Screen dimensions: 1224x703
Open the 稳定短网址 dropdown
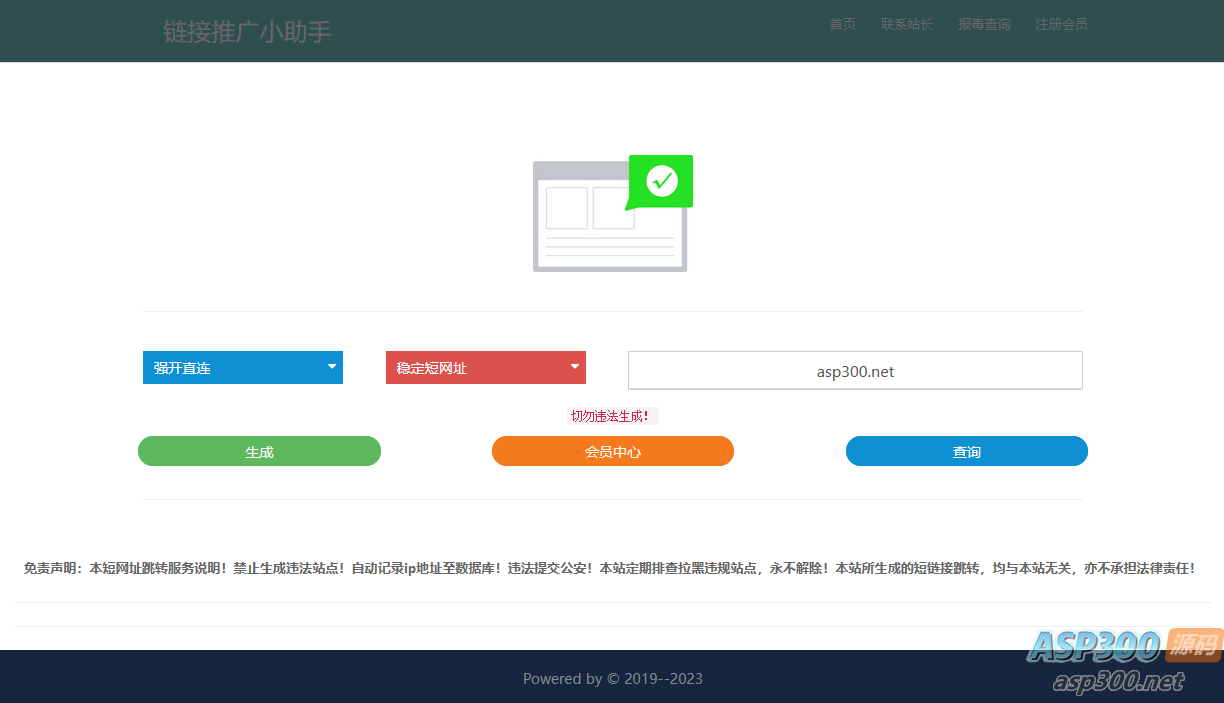[x=486, y=367]
